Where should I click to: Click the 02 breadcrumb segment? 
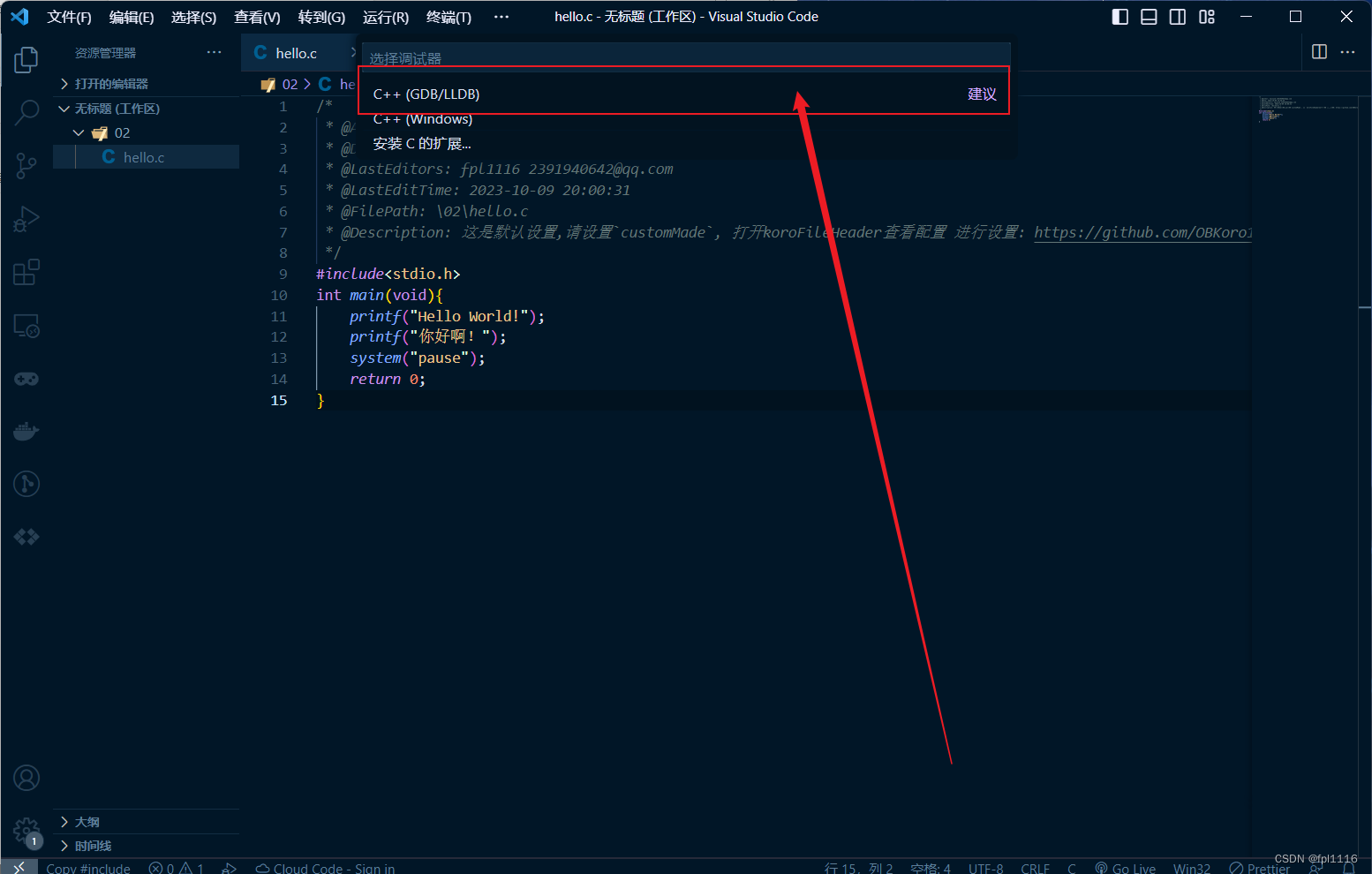click(290, 84)
